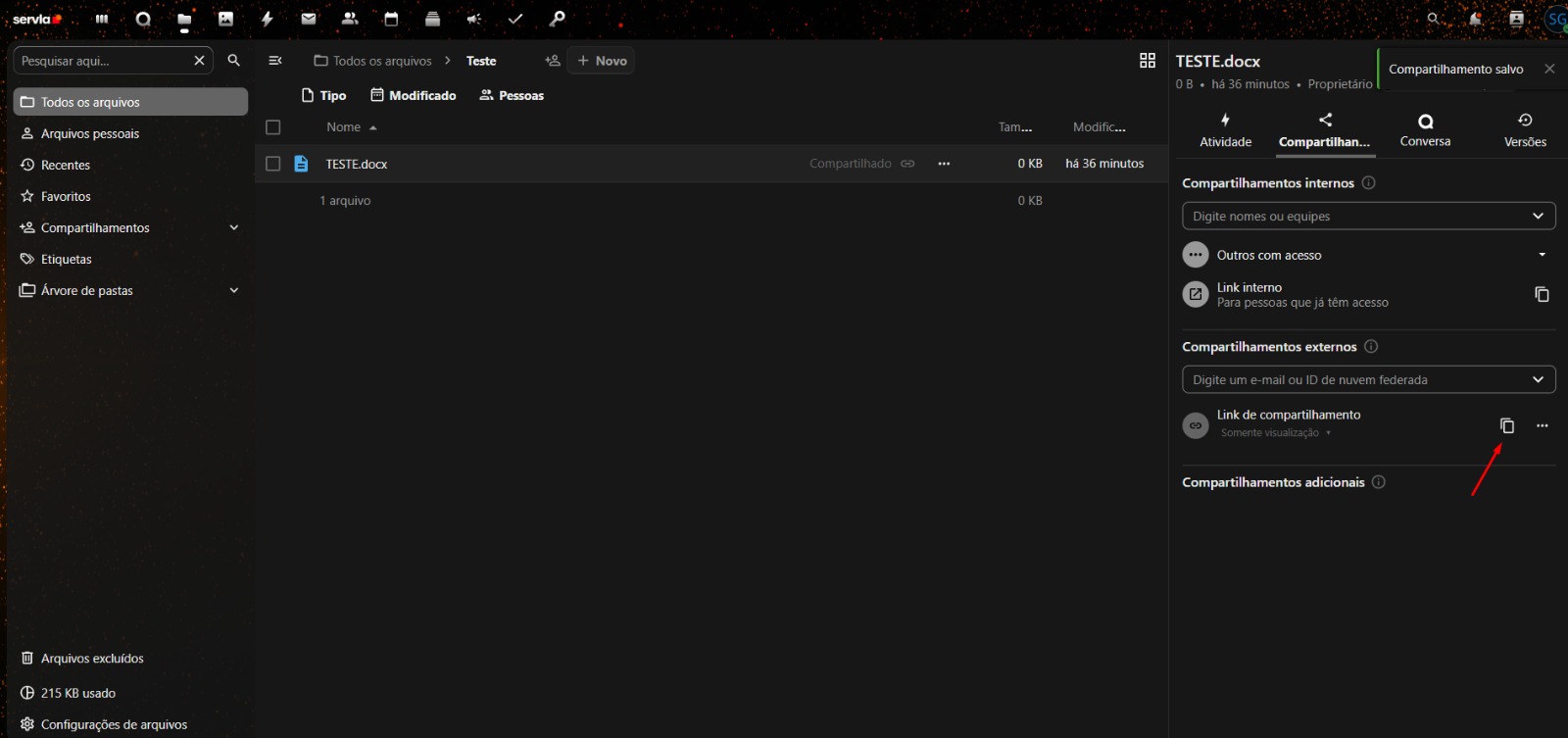Show info about Compartilhamentos internos
Viewport: 1568px width, 738px height.
tap(1369, 183)
